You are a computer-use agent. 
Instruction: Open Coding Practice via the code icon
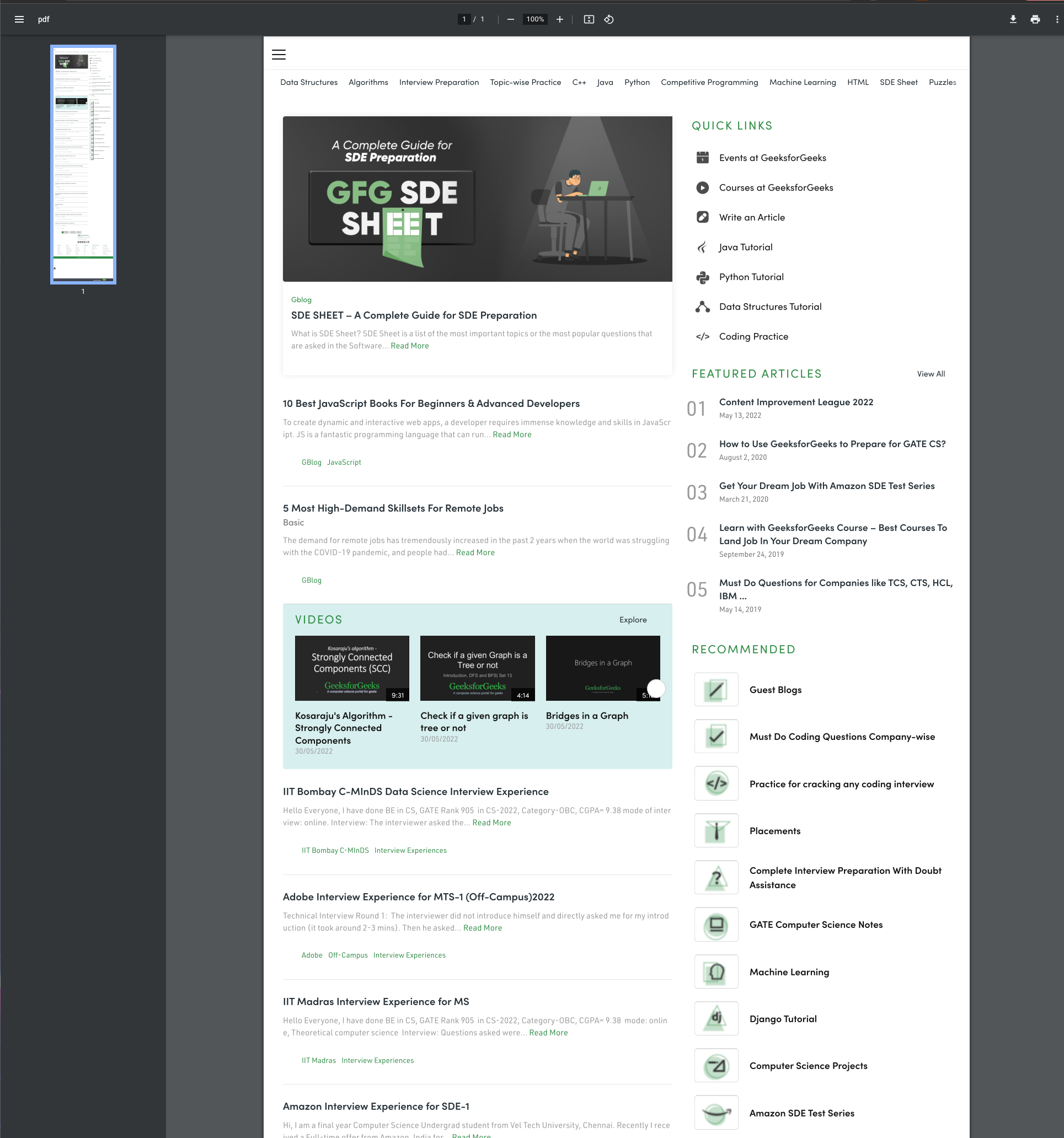pos(702,336)
